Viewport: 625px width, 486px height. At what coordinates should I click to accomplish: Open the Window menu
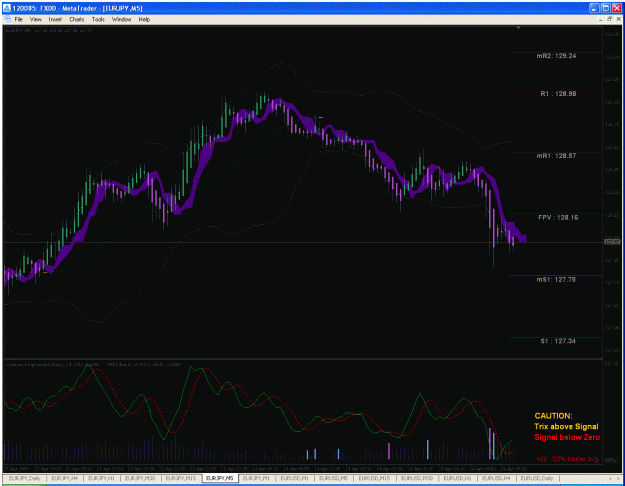pyautogui.click(x=121, y=19)
